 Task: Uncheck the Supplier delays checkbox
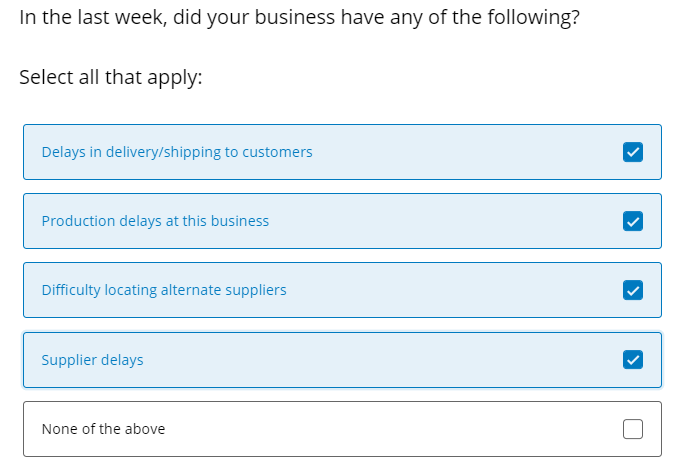(x=633, y=360)
